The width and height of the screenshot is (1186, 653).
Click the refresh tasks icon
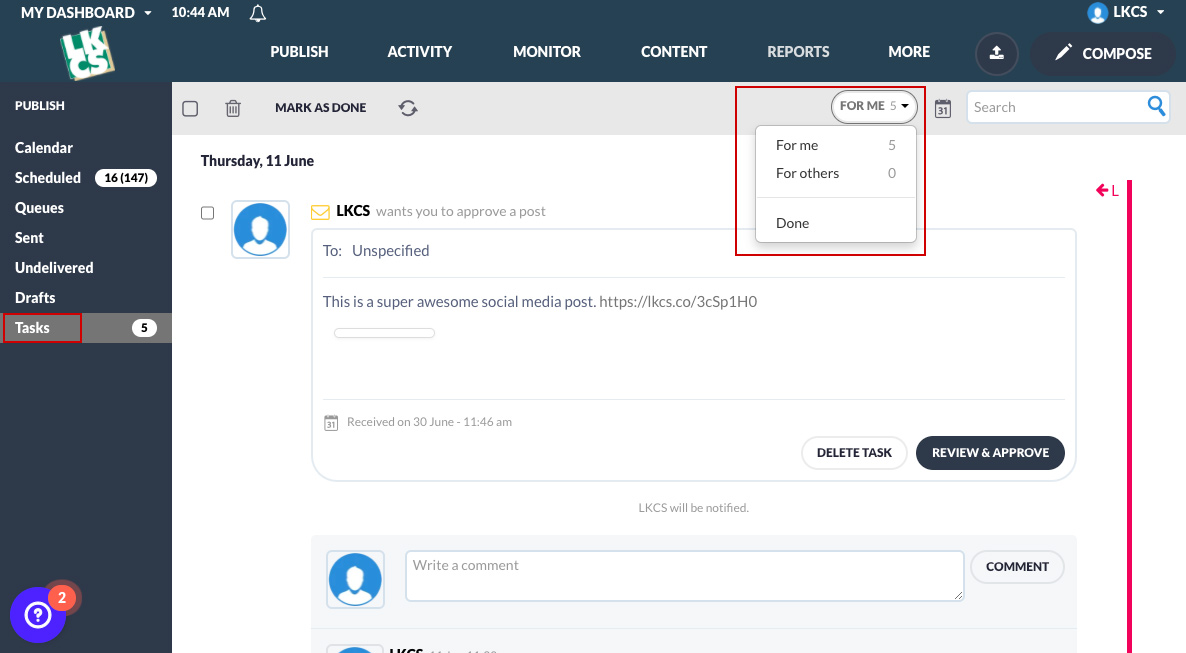[408, 108]
